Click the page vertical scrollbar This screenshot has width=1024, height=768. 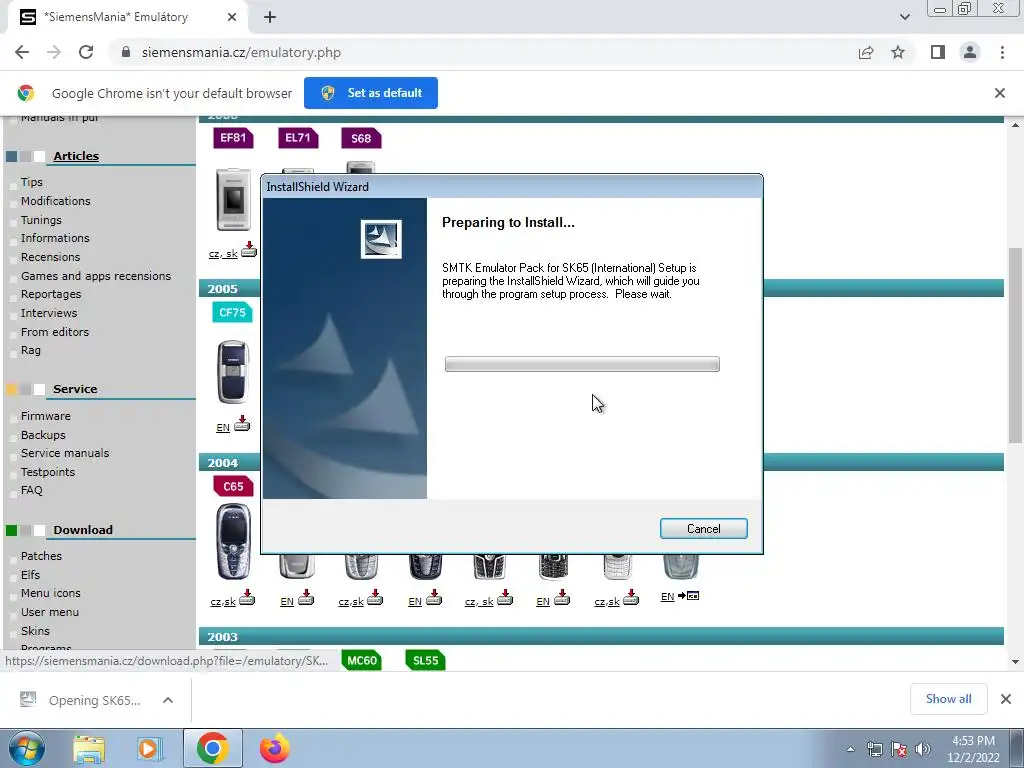(x=1015, y=345)
